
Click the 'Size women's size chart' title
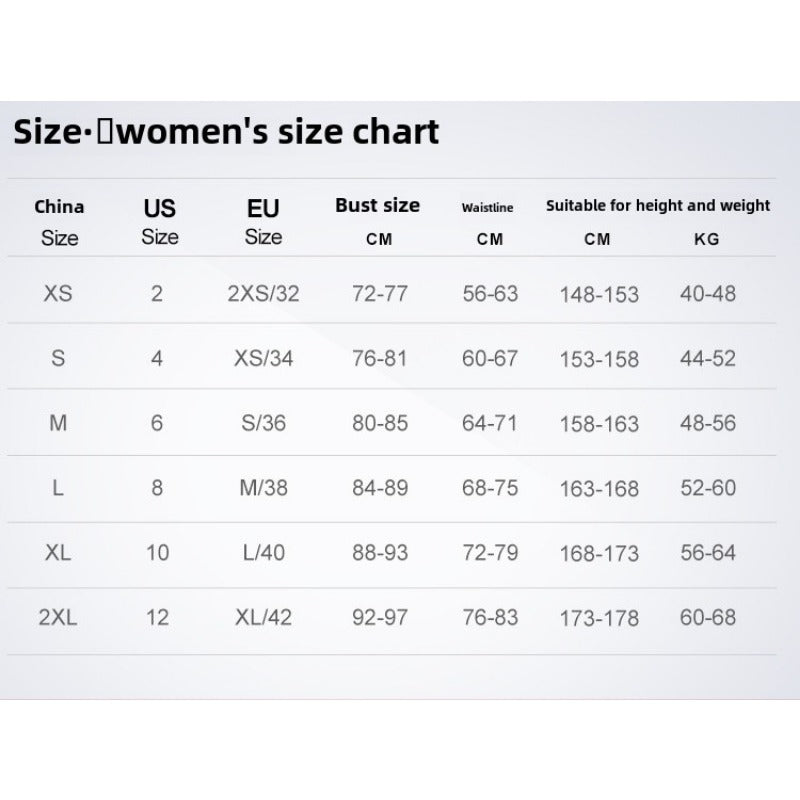(x=226, y=131)
